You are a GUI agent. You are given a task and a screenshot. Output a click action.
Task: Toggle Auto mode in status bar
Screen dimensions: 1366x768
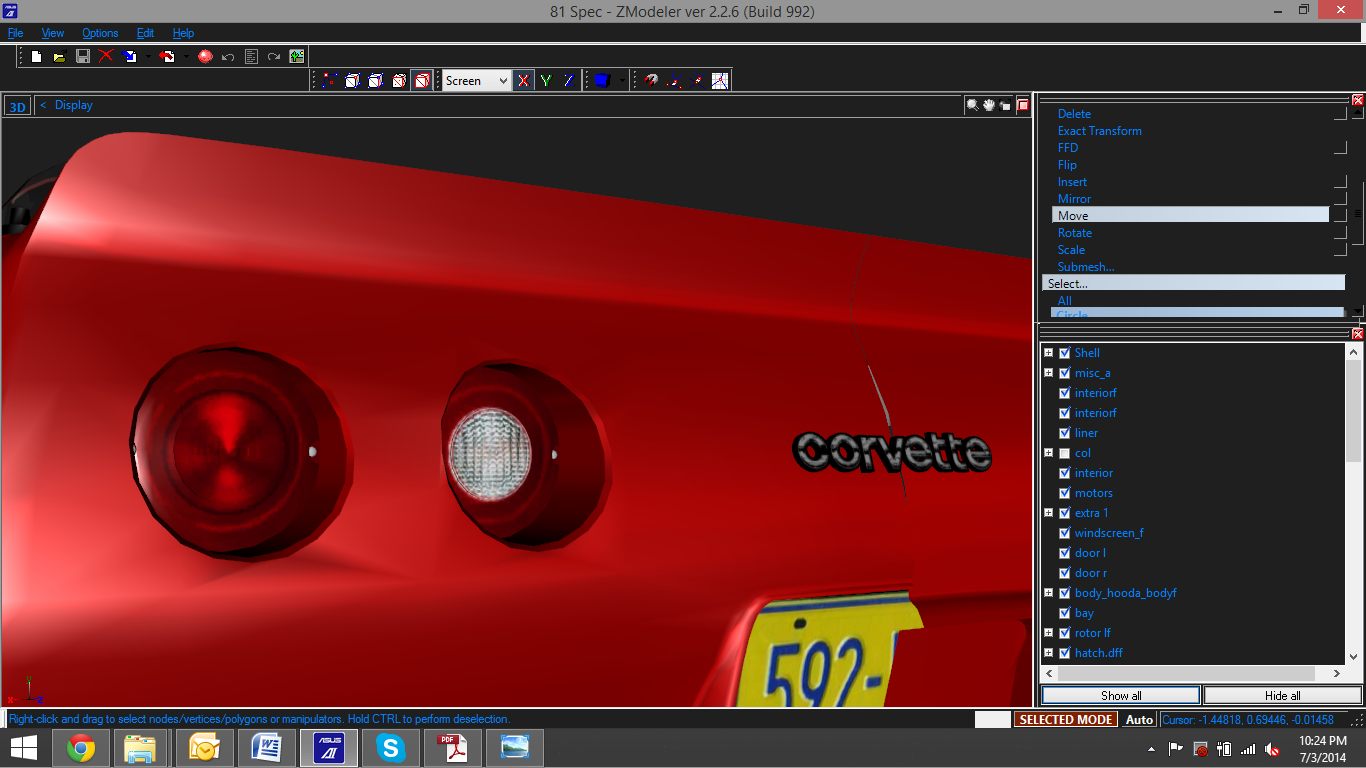(1139, 719)
